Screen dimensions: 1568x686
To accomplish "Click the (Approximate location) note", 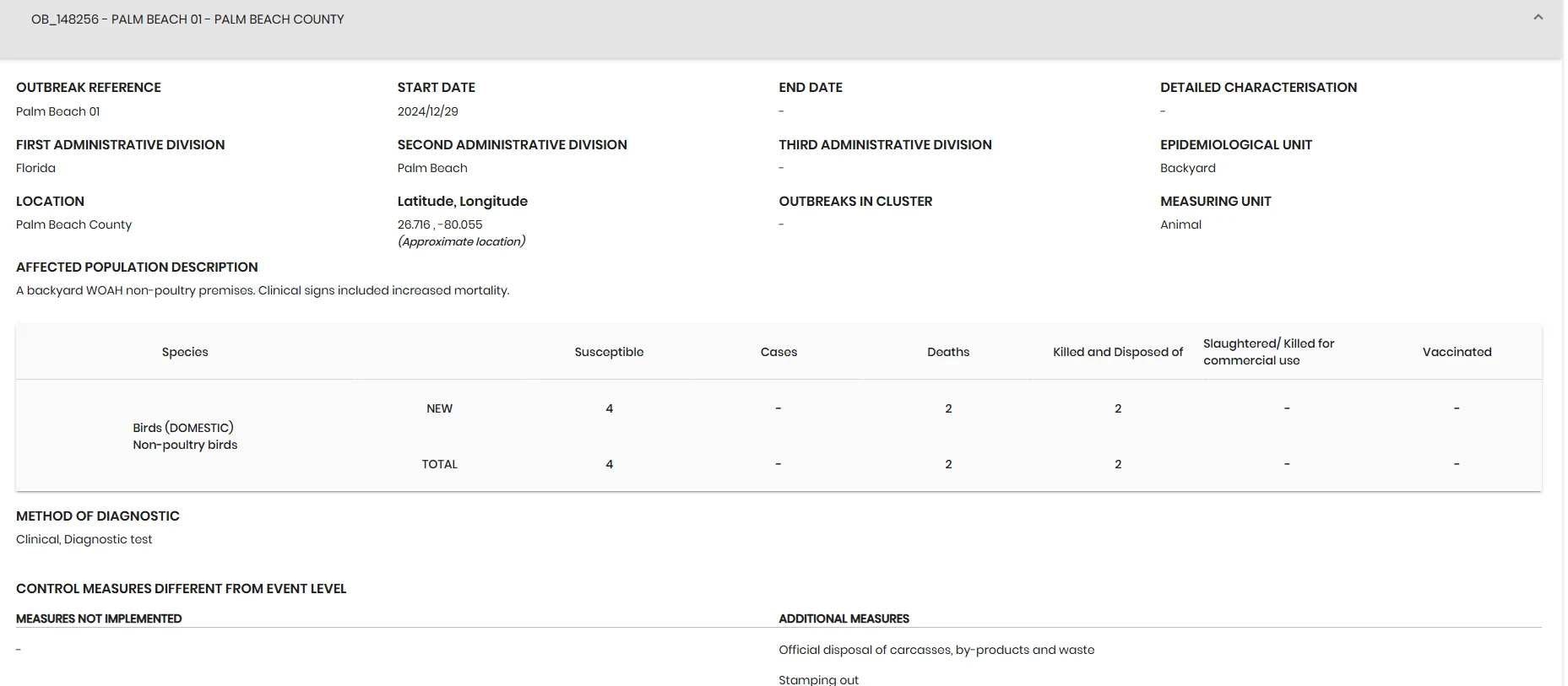I will coord(462,241).
